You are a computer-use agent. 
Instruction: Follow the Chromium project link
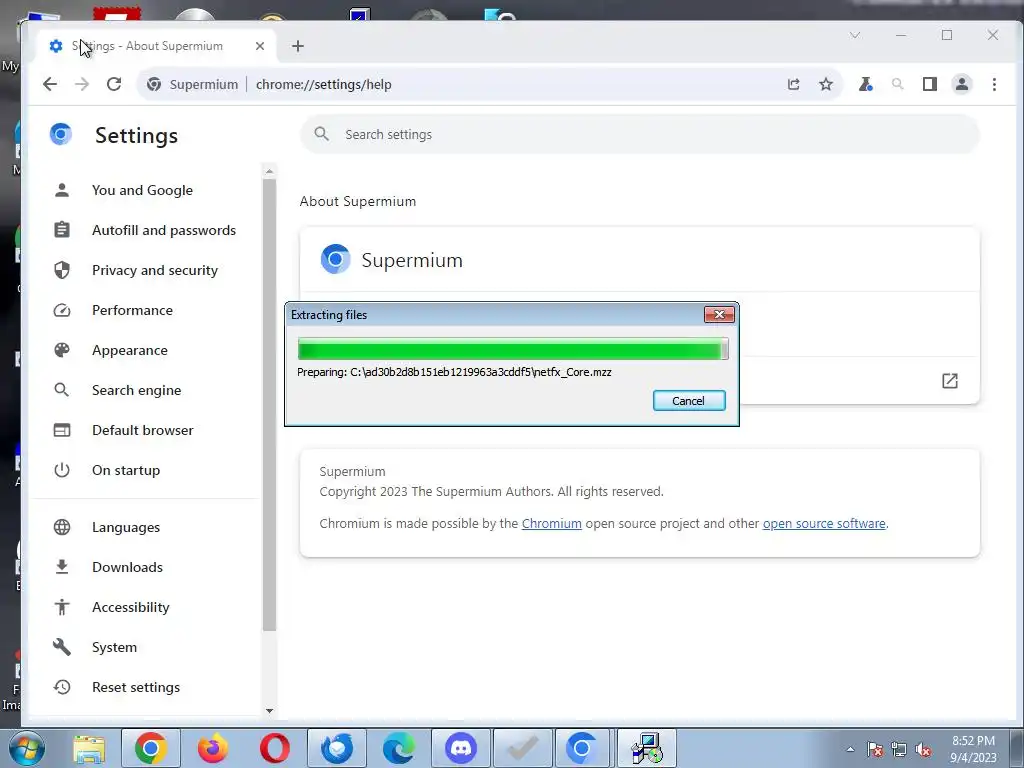tap(551, 524)
